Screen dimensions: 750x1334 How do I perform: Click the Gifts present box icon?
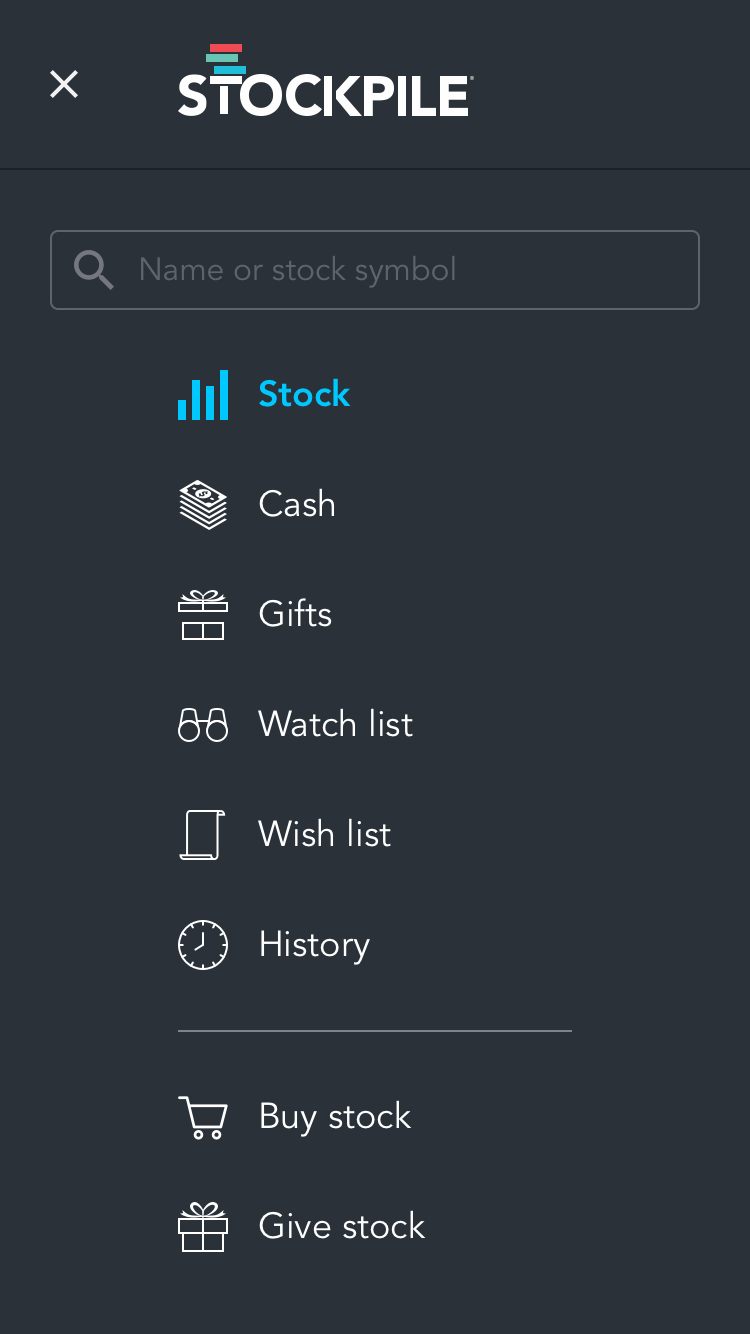[x=203, y=615]
